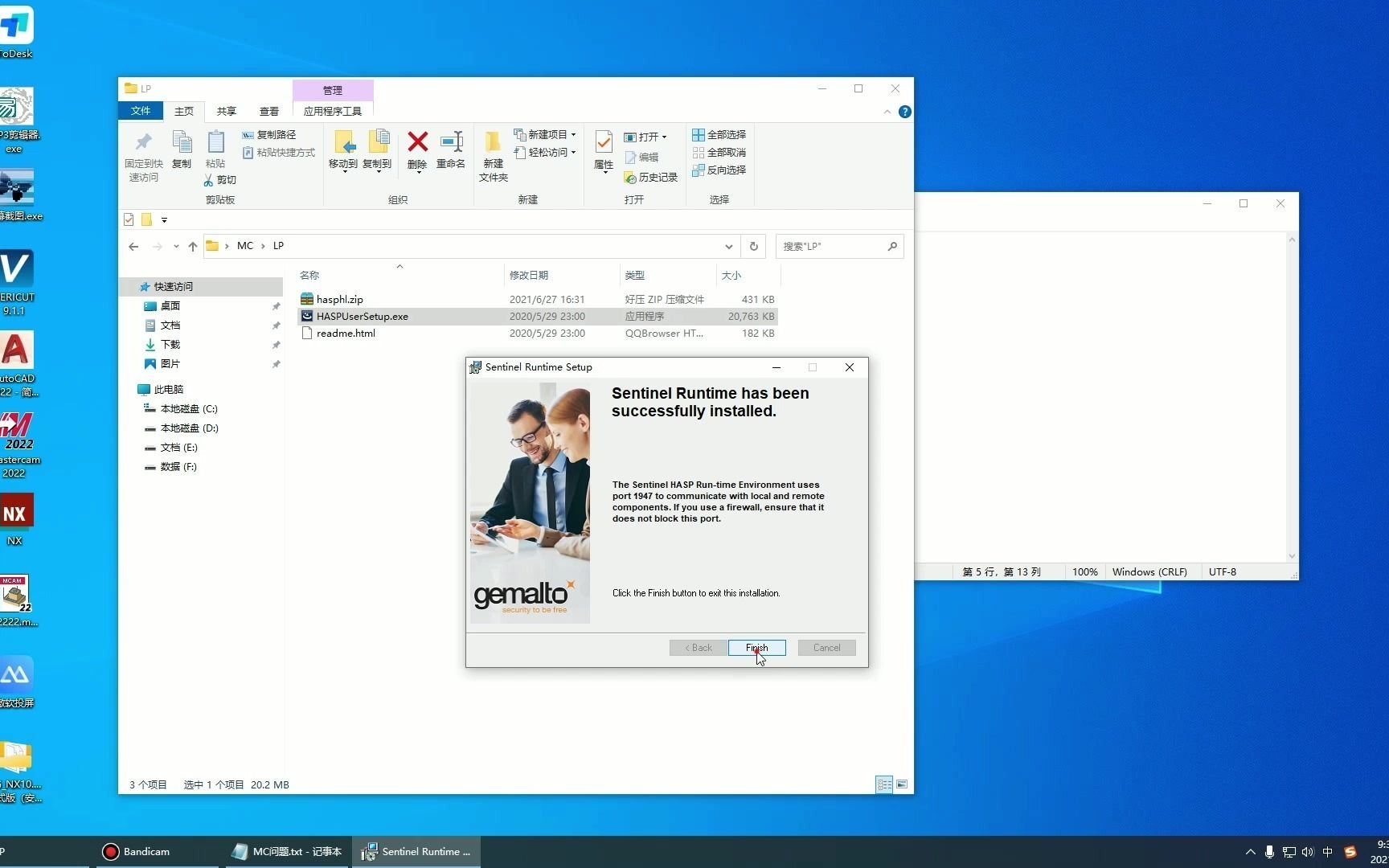Open MC问题.txt Notepad taskbar button

coord(286,852)
